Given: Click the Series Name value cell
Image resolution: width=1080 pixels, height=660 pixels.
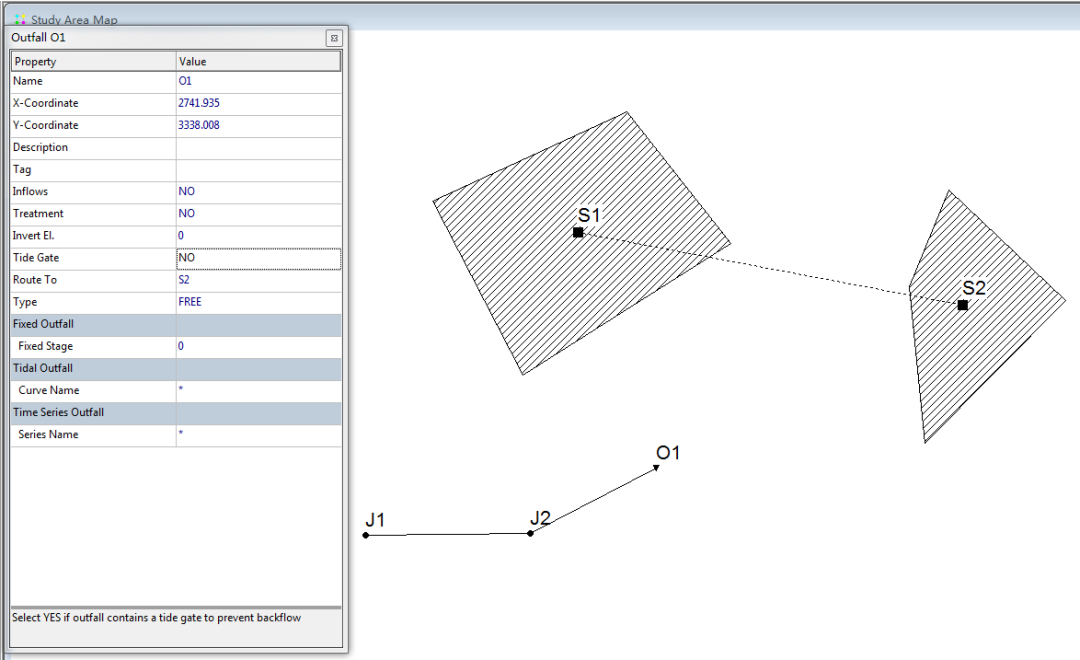Looking at the screenshot, I should tap(258, 434).
